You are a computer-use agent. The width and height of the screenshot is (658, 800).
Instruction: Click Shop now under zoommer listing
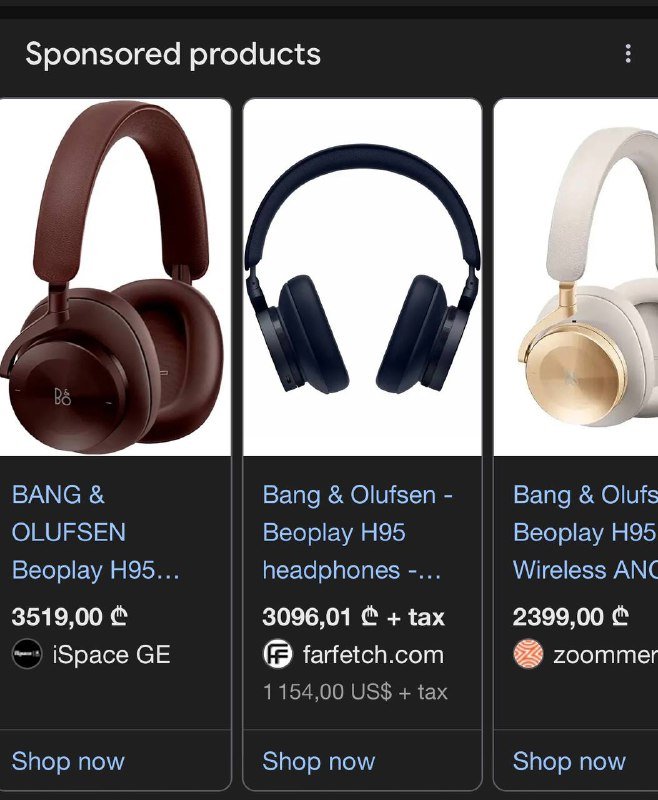pyautogui.click(x=569, y=761)
